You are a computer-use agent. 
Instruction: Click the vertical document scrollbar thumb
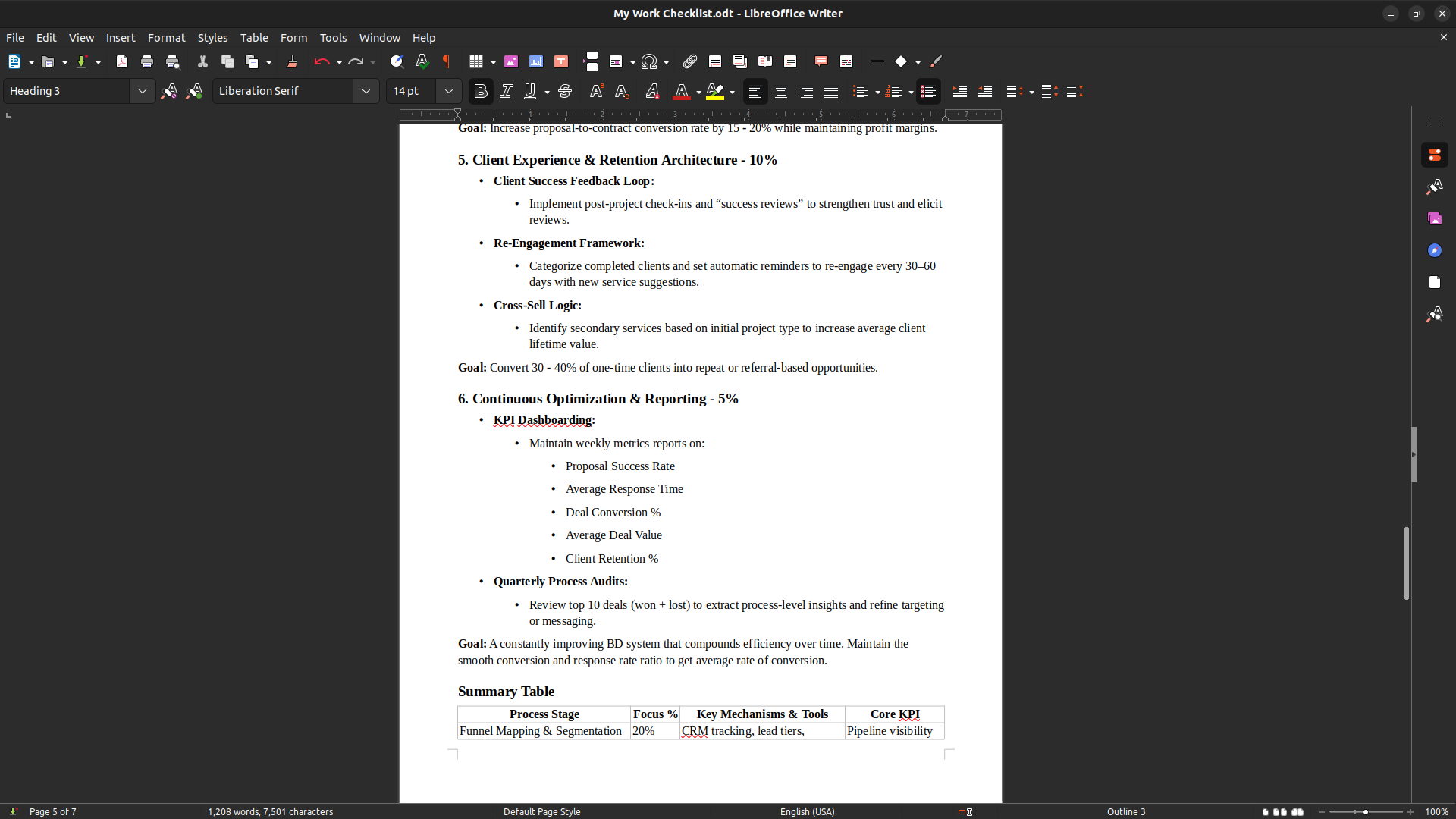pyautogui.click(x=1406, y=563)
